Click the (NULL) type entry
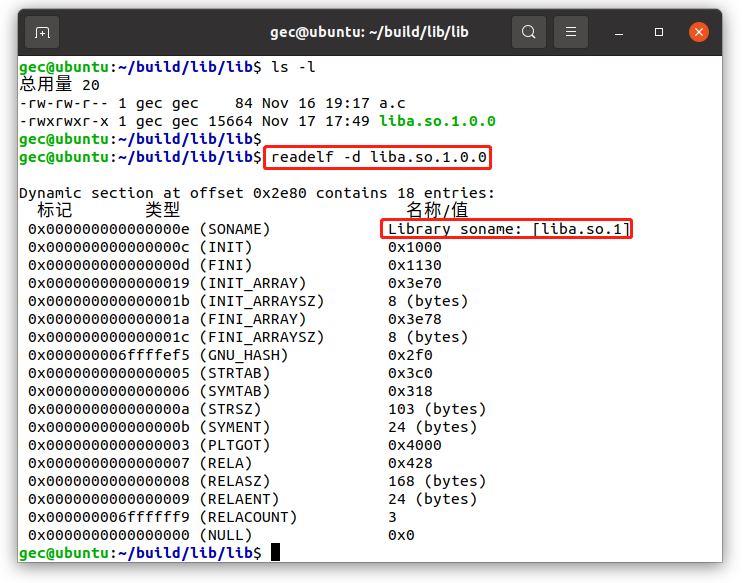The image size is (742, 583). pos(226,535)
